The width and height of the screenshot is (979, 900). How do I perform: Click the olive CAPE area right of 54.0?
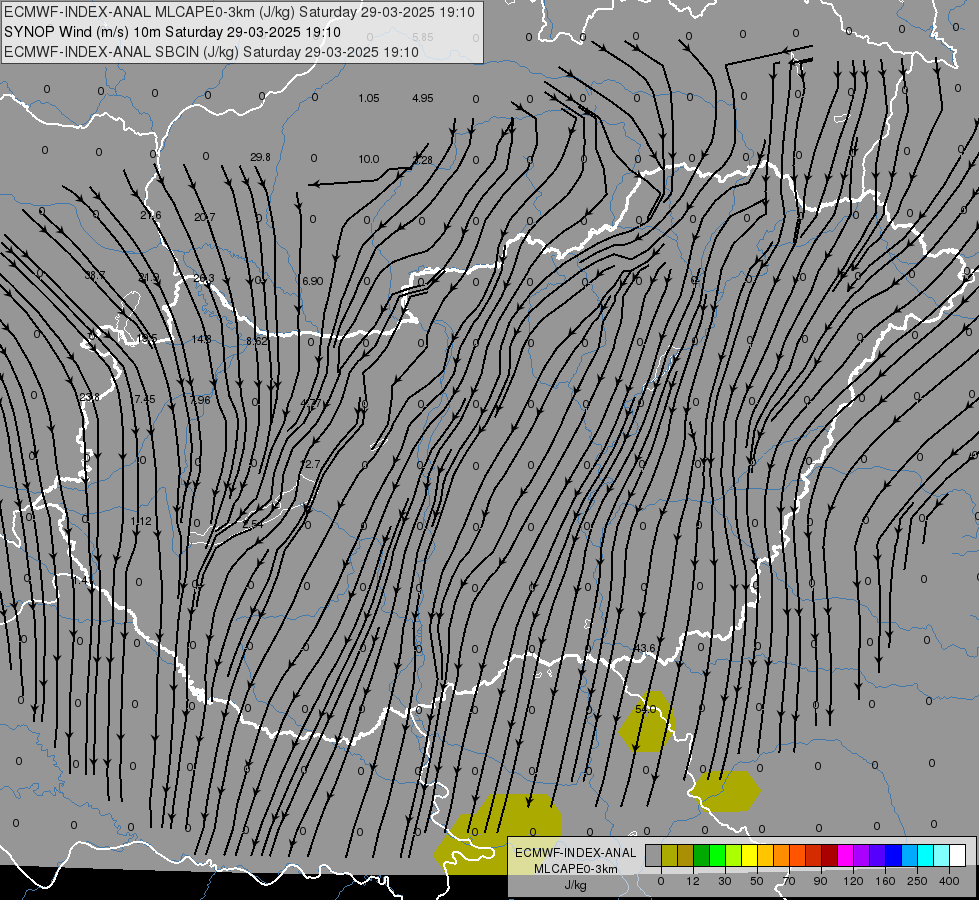(x=726, y=791)
